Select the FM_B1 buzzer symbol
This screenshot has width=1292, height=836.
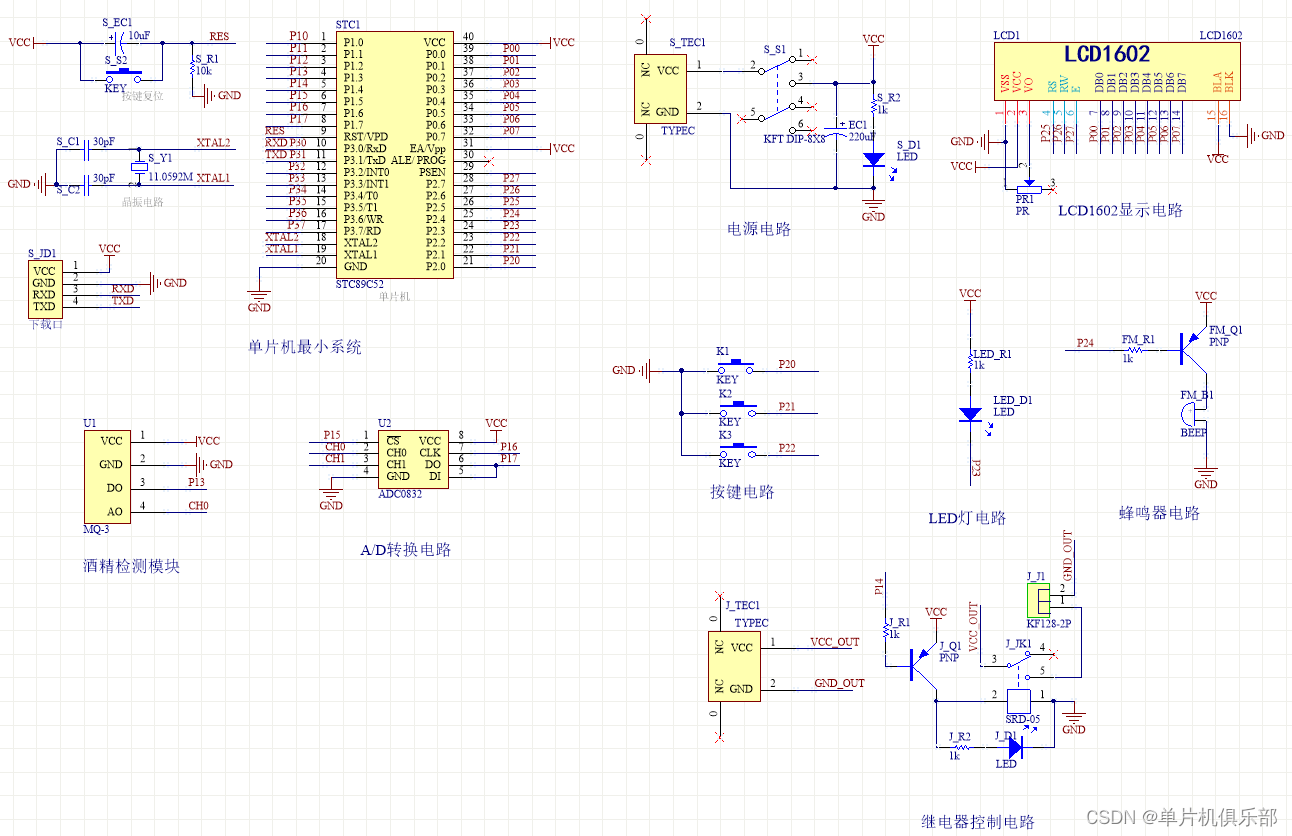(1192, 414)
